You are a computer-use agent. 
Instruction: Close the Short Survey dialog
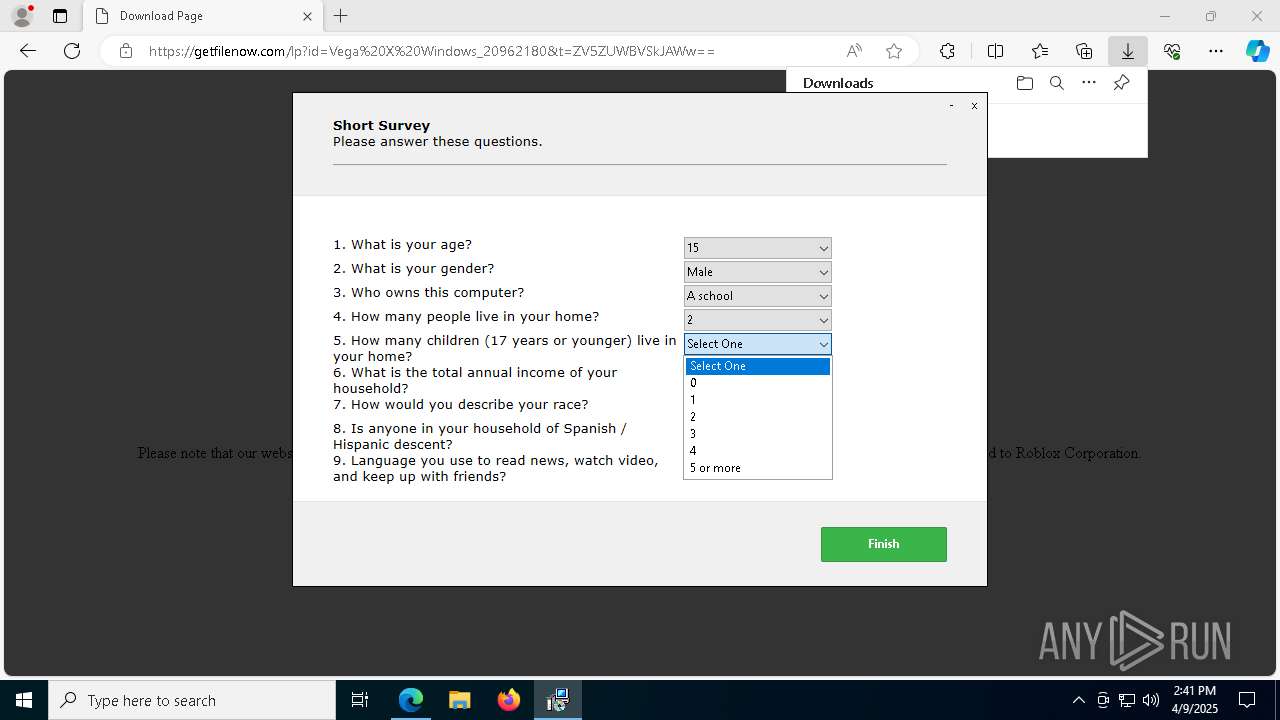[x=974, y=106]
